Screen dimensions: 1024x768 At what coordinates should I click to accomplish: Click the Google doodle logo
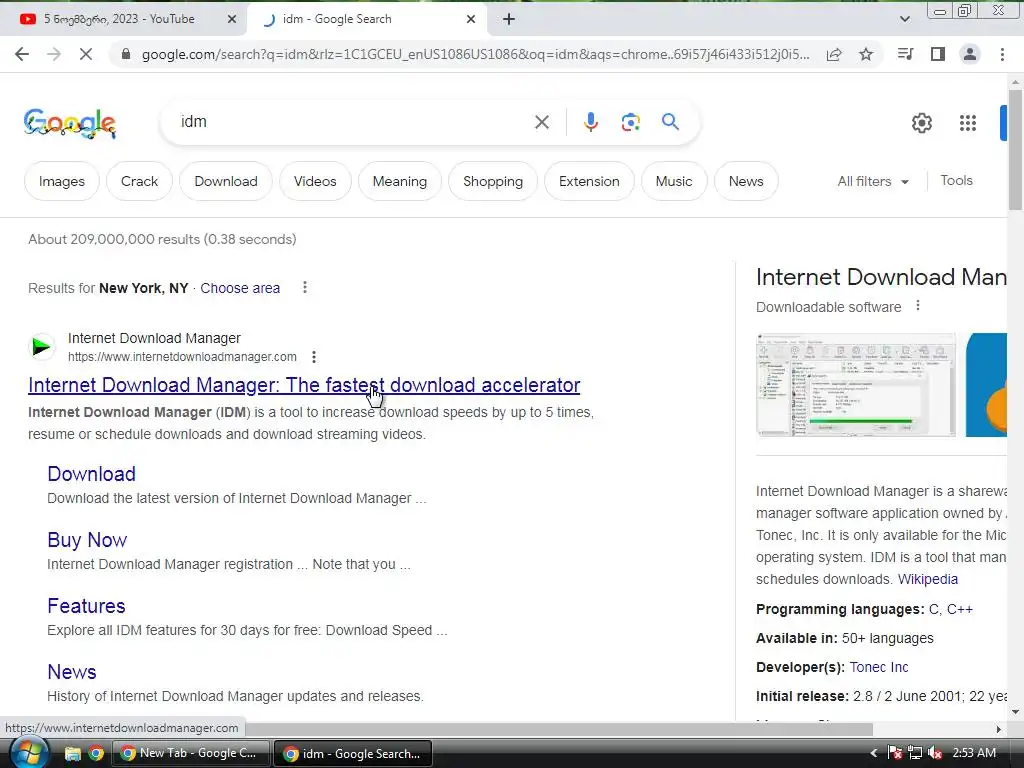(x=70, y=123)
